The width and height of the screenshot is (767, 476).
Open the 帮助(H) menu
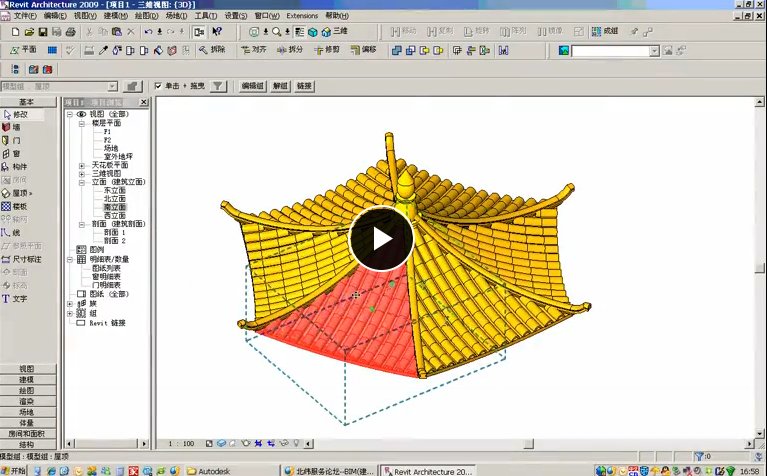click(x=337, y=16)
